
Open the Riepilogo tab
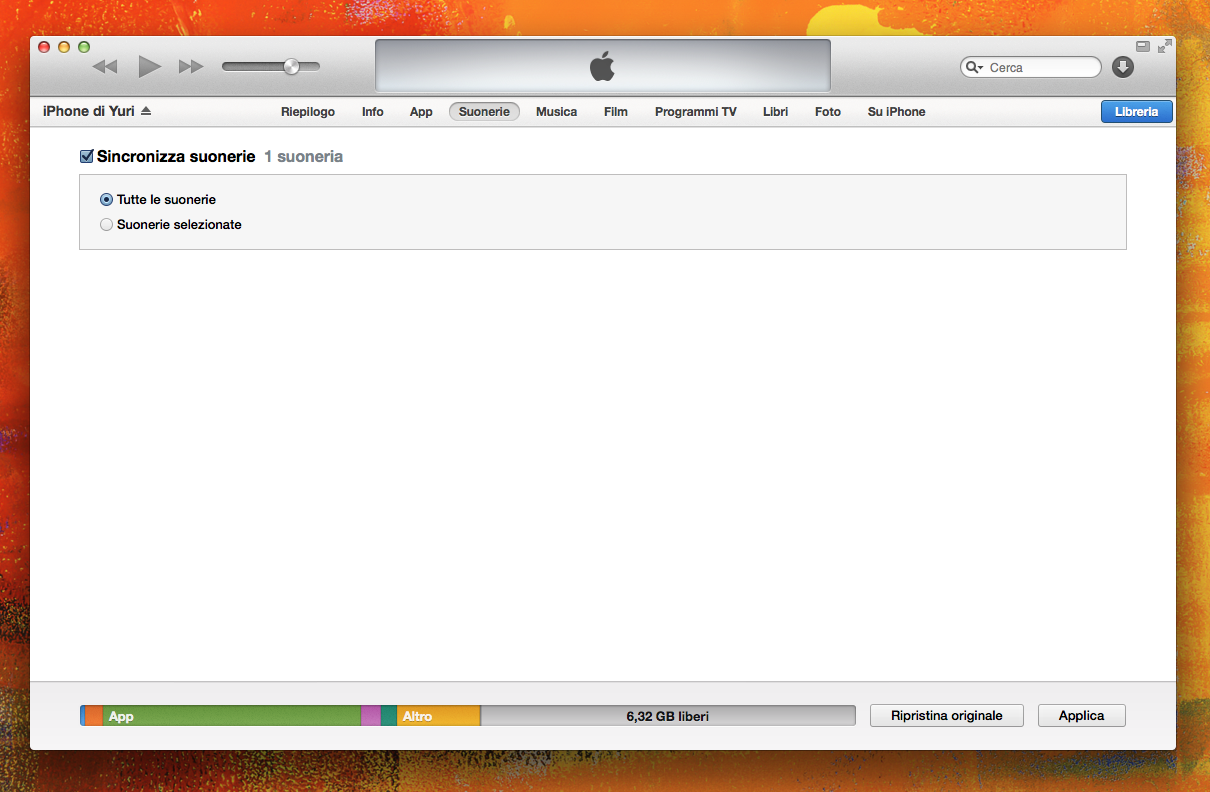(308, 112)
